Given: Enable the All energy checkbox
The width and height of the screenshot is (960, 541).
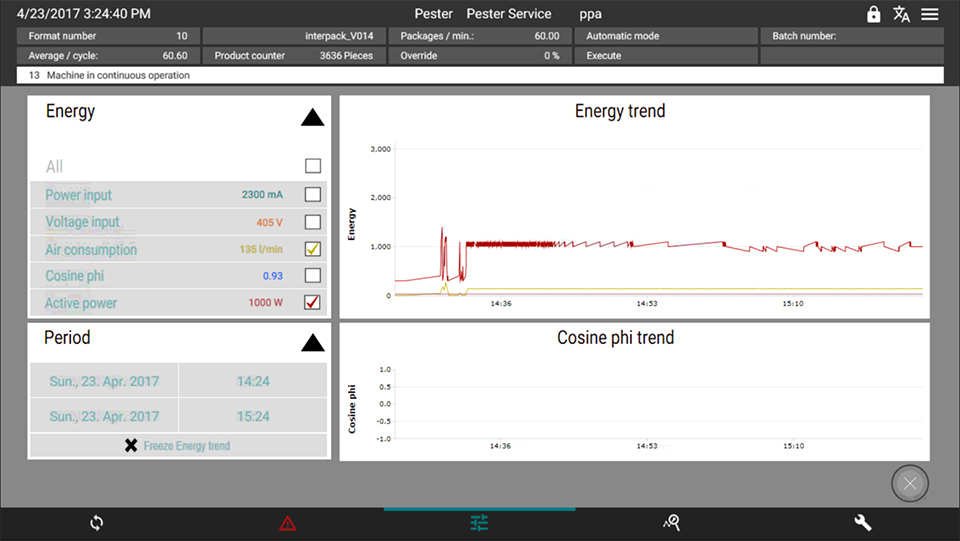Looking at the screenshot, I should (x=313, y=167).
